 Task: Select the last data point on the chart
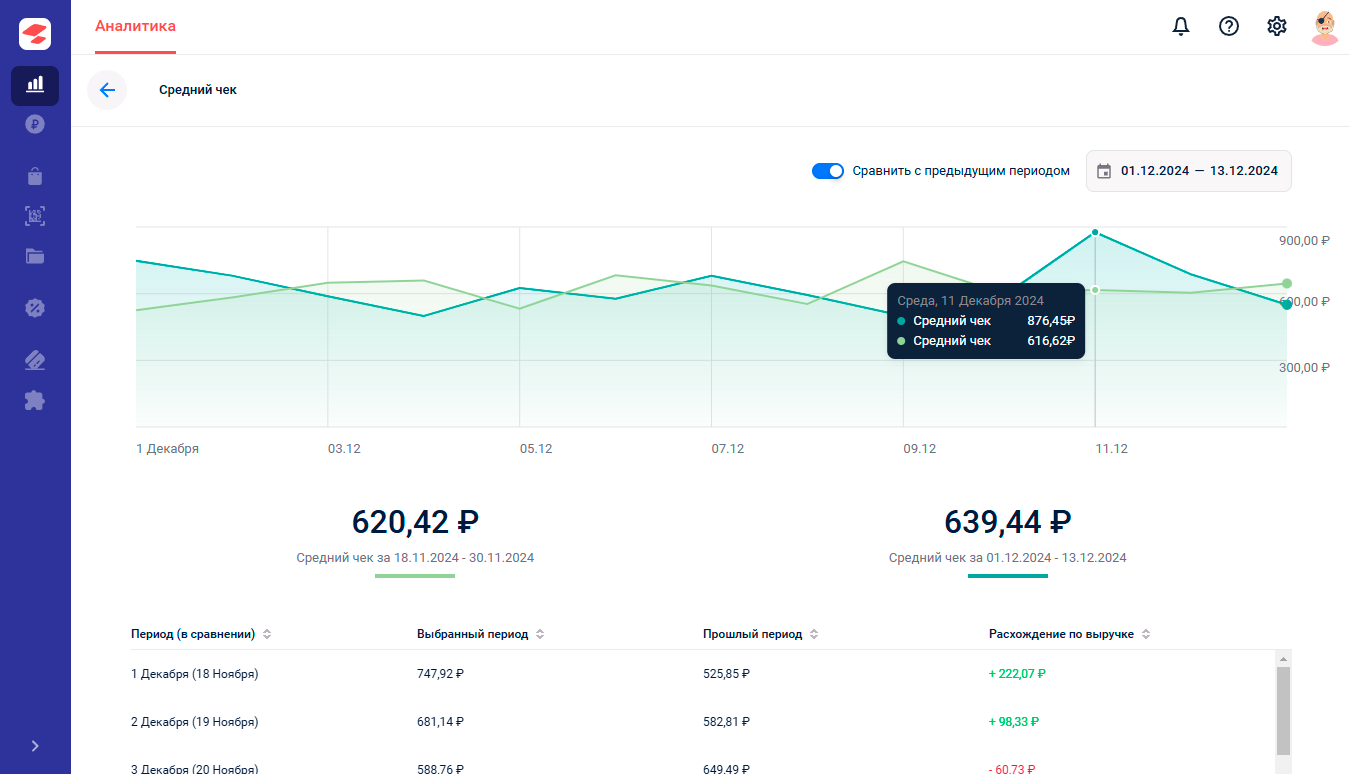pos(1287,304)
